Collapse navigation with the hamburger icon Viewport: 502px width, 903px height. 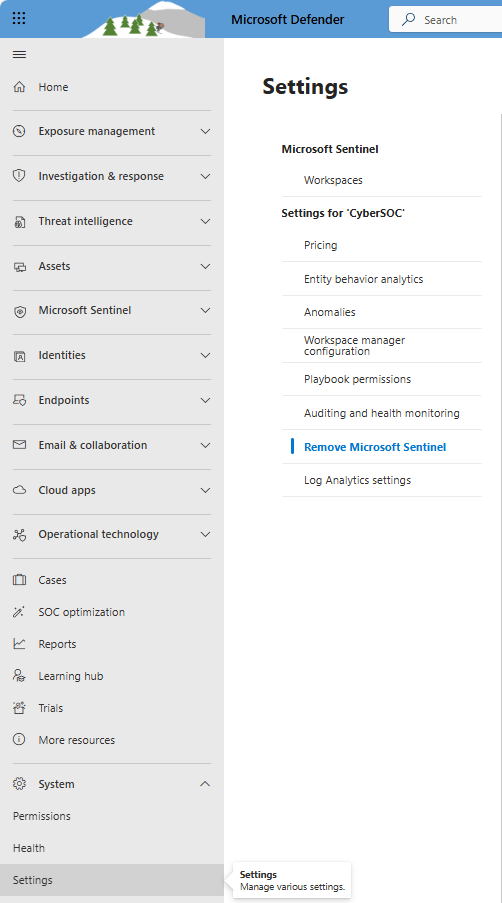pos(19,55)
